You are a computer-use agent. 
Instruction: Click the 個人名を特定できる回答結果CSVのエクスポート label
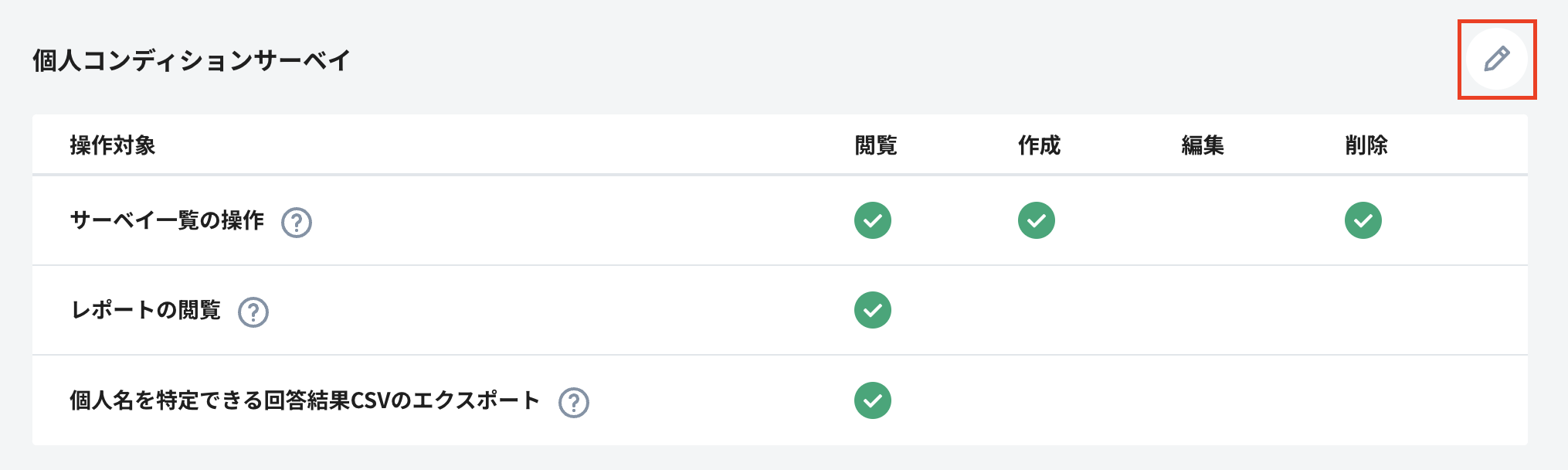(x=304, y=400)
